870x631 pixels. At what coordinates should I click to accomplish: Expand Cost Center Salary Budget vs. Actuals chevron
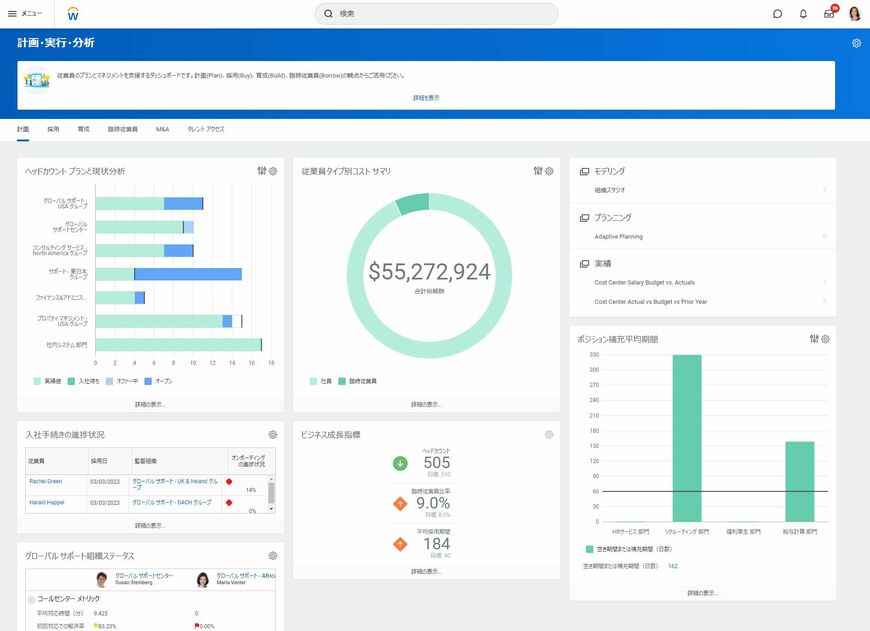tap(824, 282)
